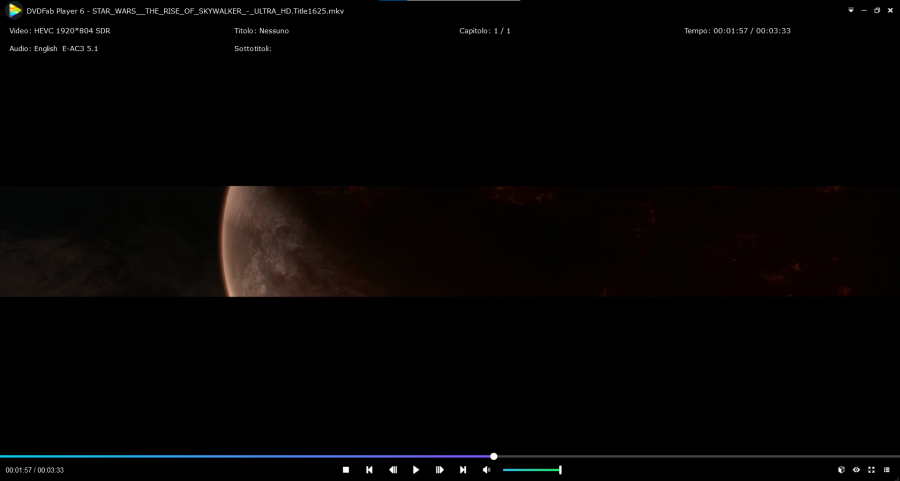
Task: Click the elapsed time 00:01:57 / 00:03:33 at bottom-left
Action: click(34, 470)
